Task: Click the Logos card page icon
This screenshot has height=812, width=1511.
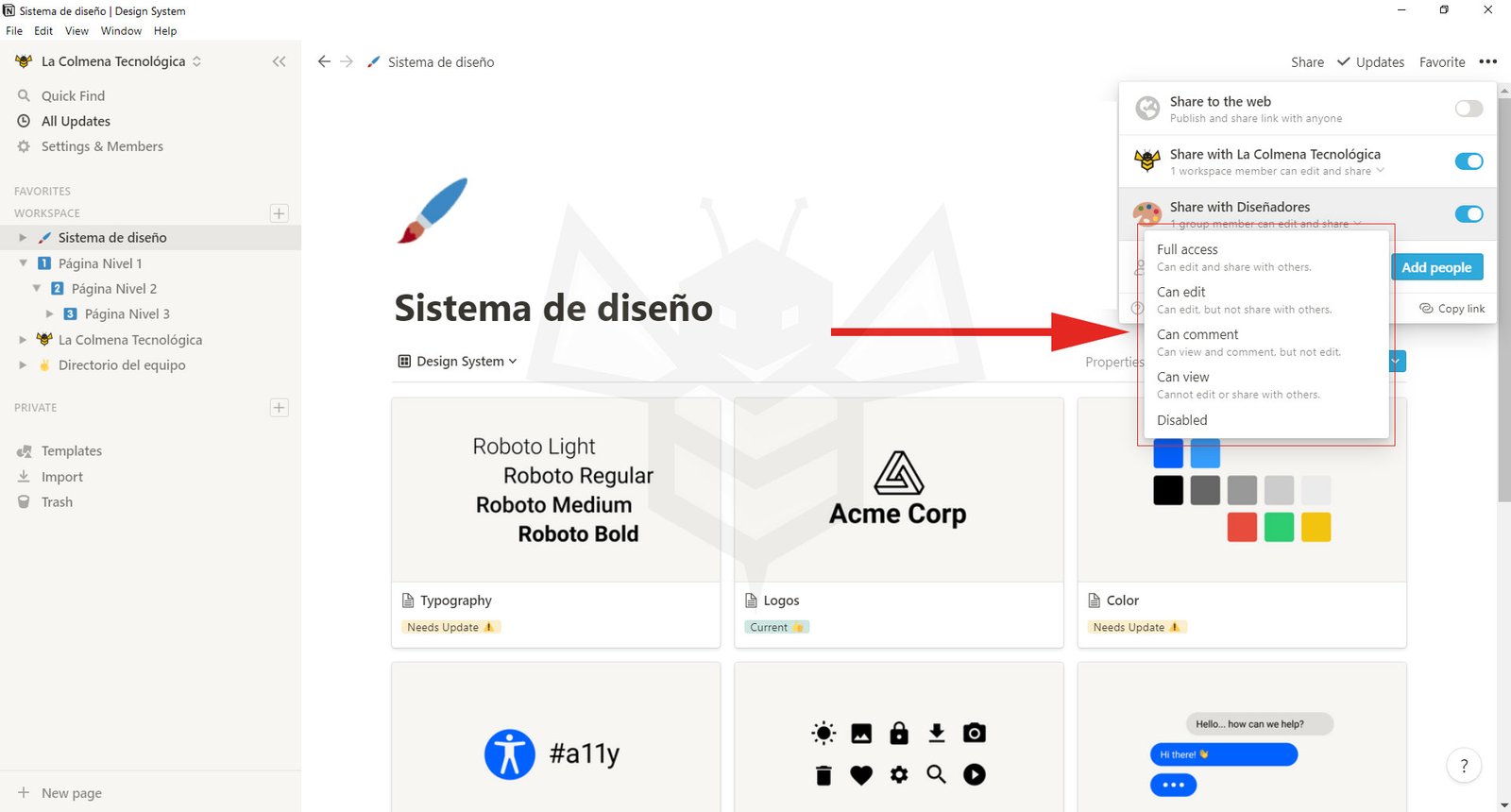Action: pos(752,601)
